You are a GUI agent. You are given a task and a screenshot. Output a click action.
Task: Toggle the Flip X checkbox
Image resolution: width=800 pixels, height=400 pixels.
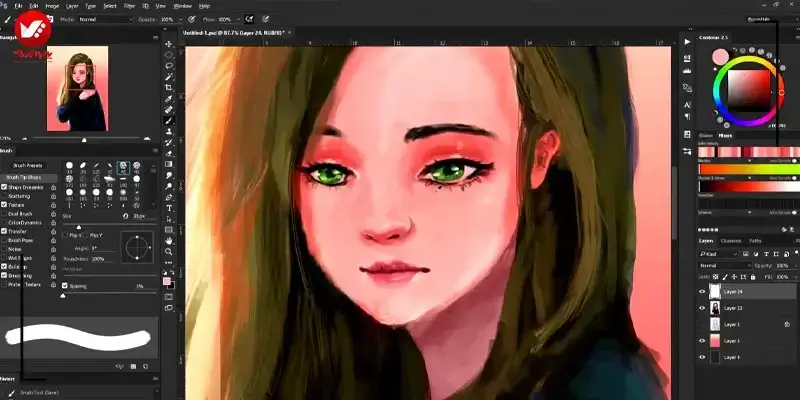click(x=65, y=235)
